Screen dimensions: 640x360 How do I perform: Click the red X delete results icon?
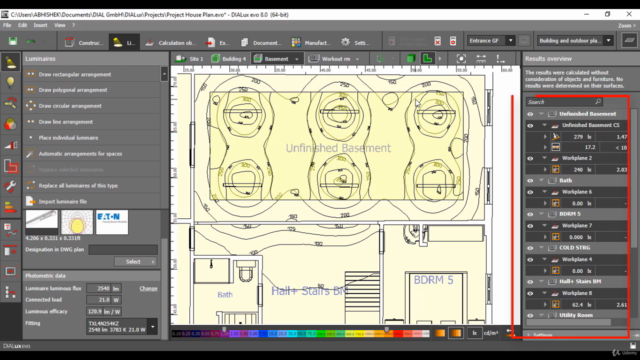click(x=438, y=41)
